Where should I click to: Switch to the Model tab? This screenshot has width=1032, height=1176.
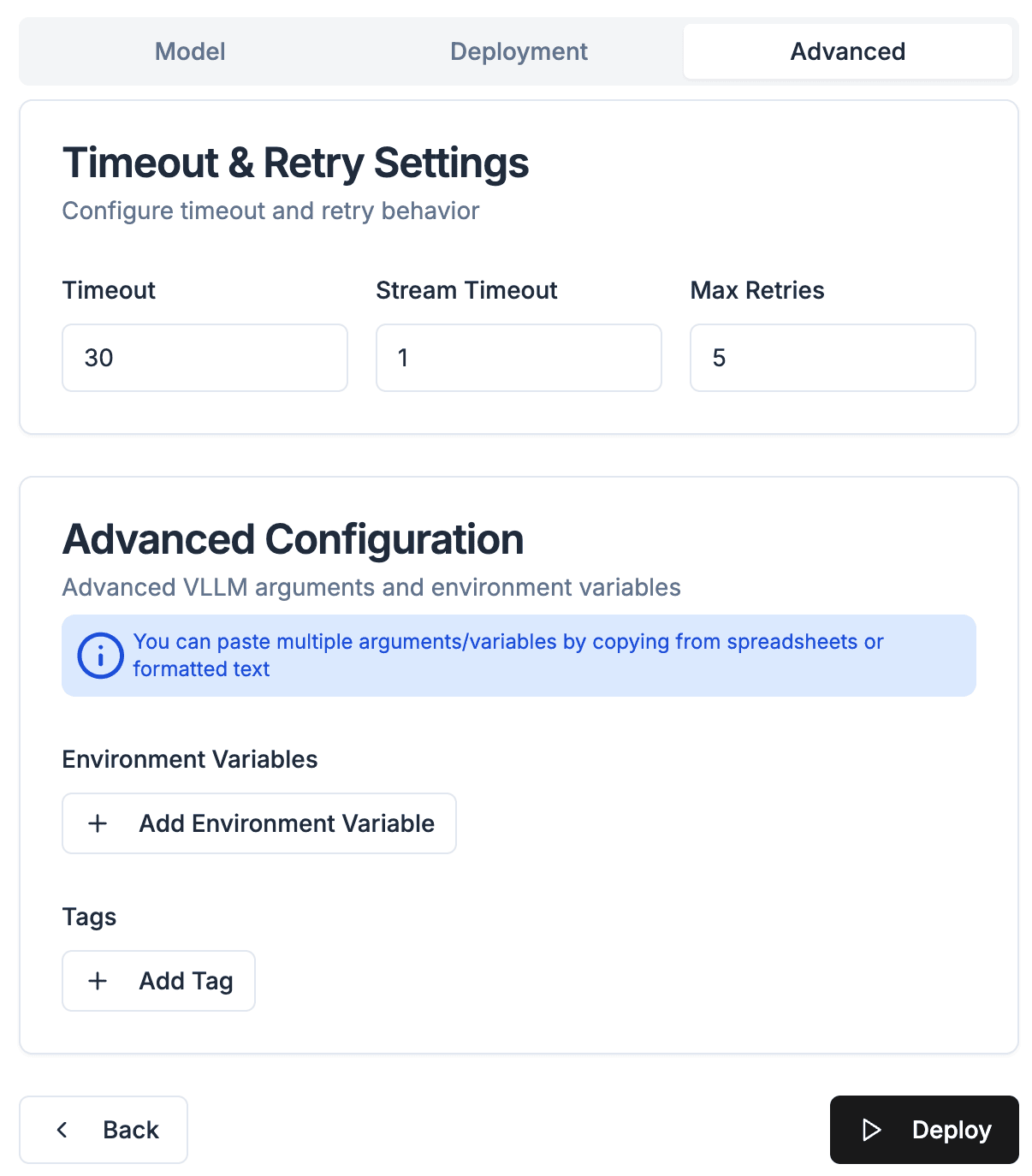[190, 51]
